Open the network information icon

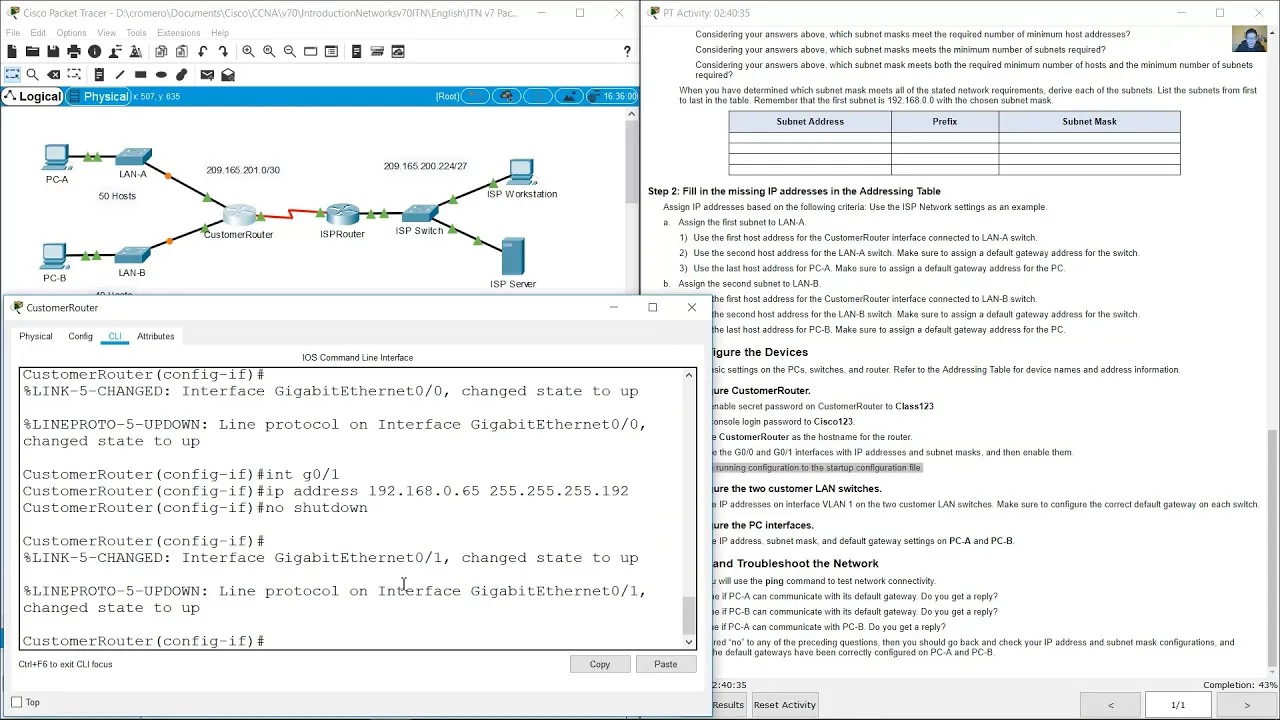pyautogui.click(x=94, y=51)
